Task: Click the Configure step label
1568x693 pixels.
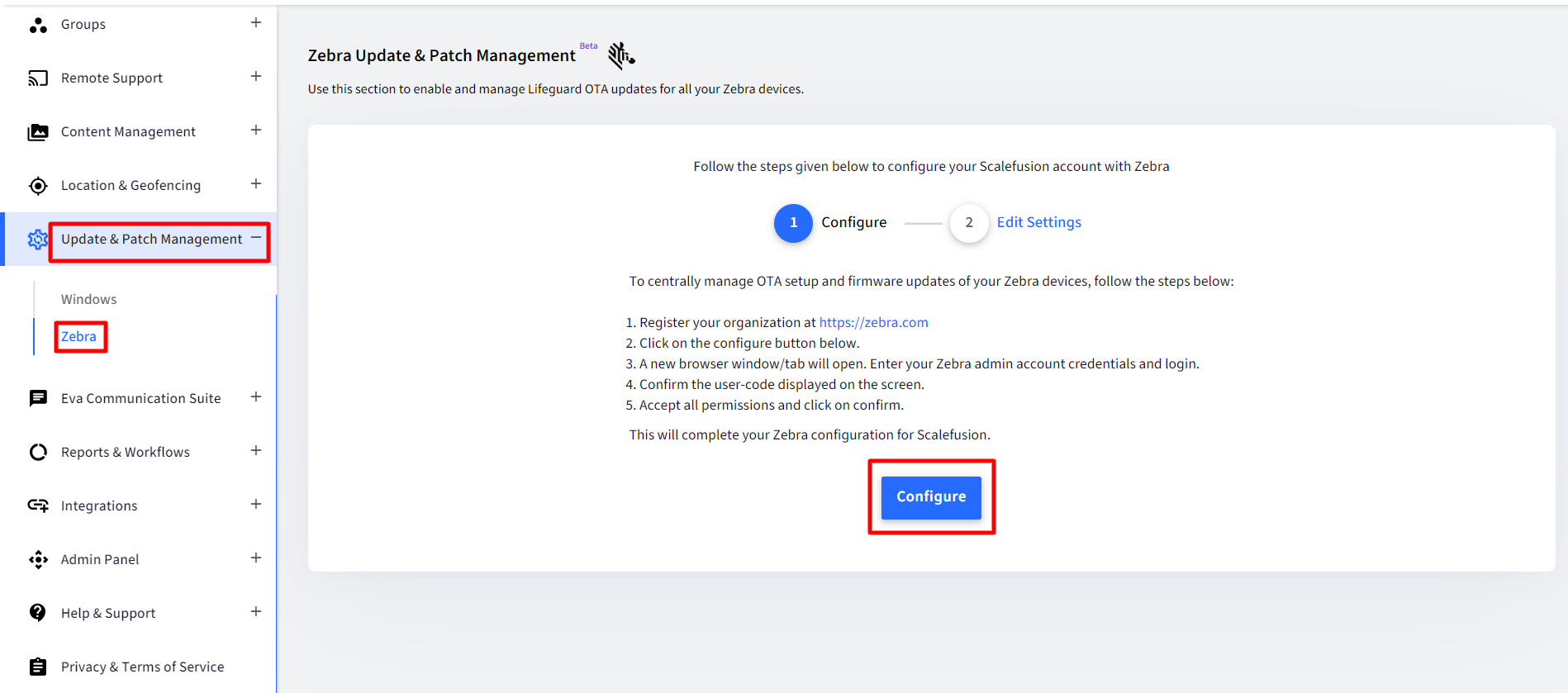Action: pos(853,223)
